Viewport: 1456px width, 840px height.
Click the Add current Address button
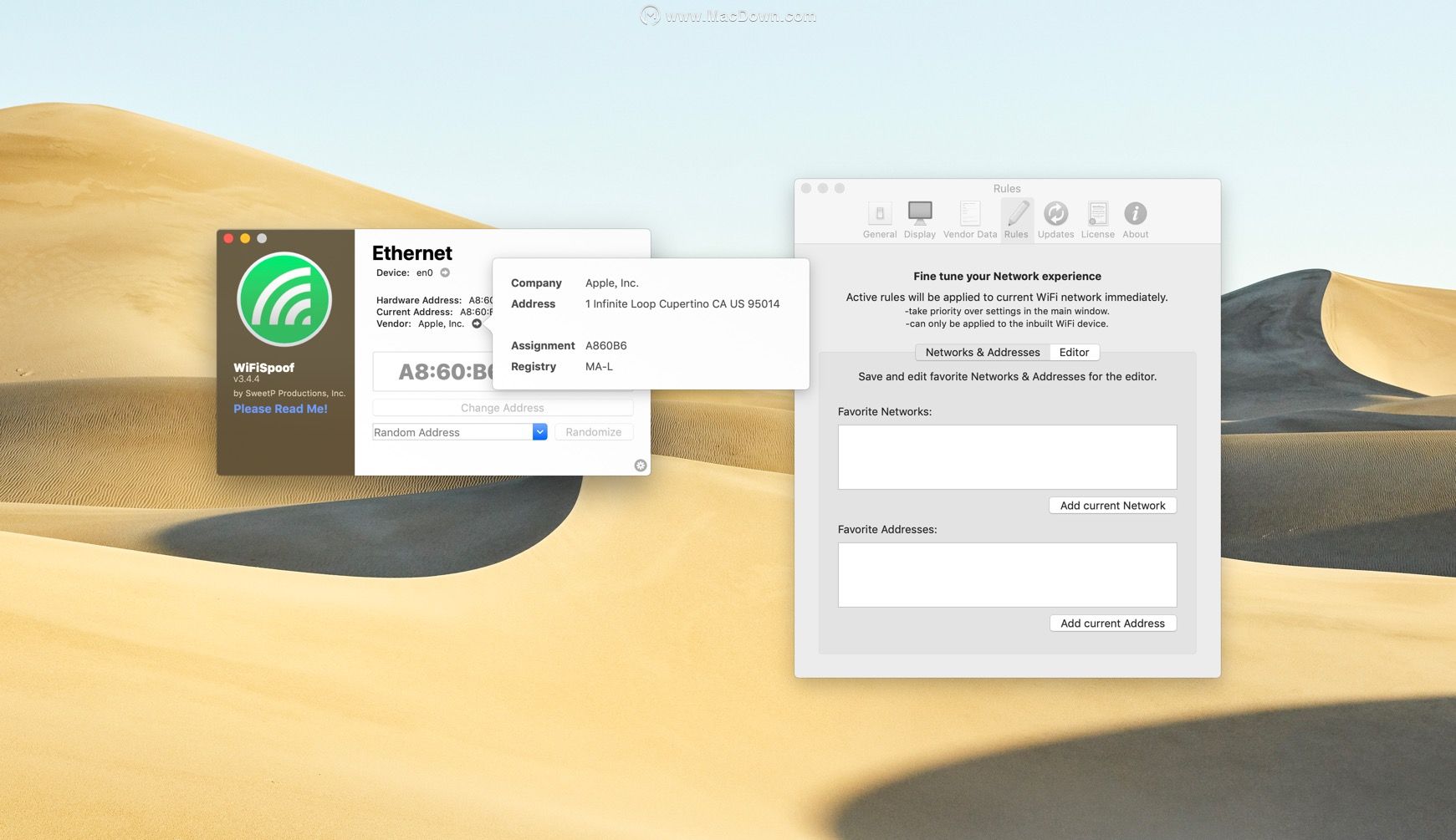pos(1112,624)
